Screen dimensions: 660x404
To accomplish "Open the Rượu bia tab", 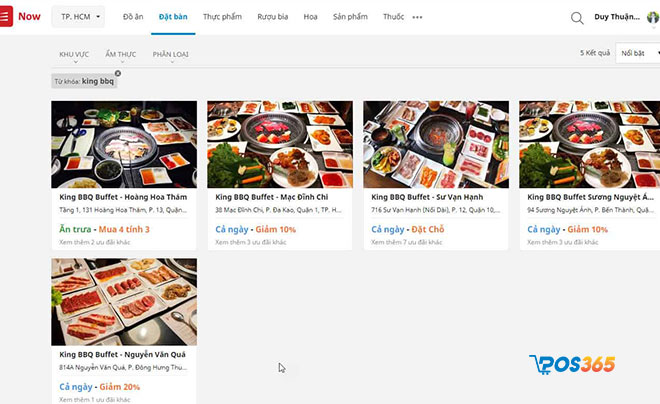I will [x=273, y=17].
